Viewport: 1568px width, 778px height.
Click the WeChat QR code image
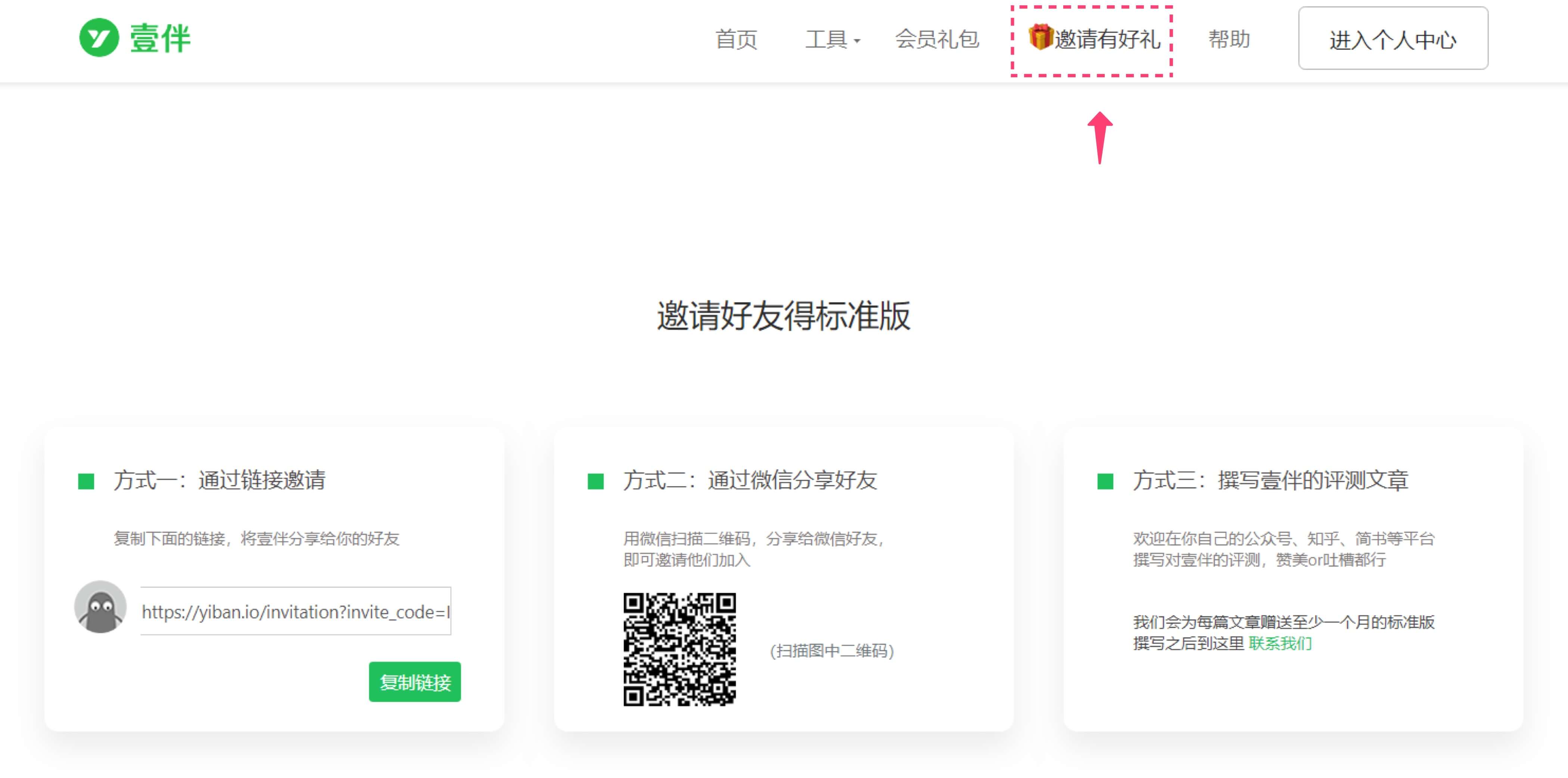pos(679,649)
